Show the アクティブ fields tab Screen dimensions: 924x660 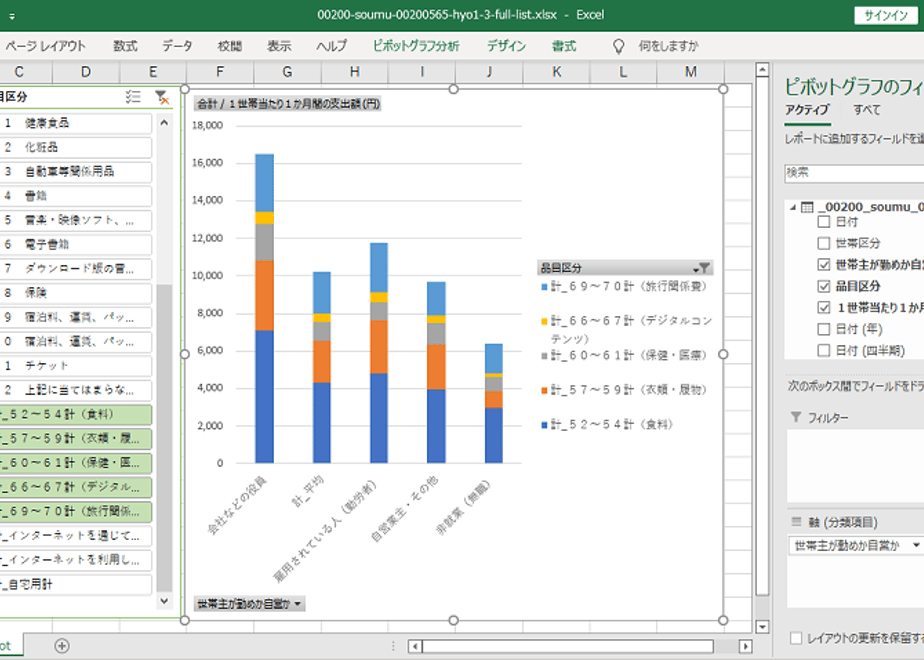point(807,110)
